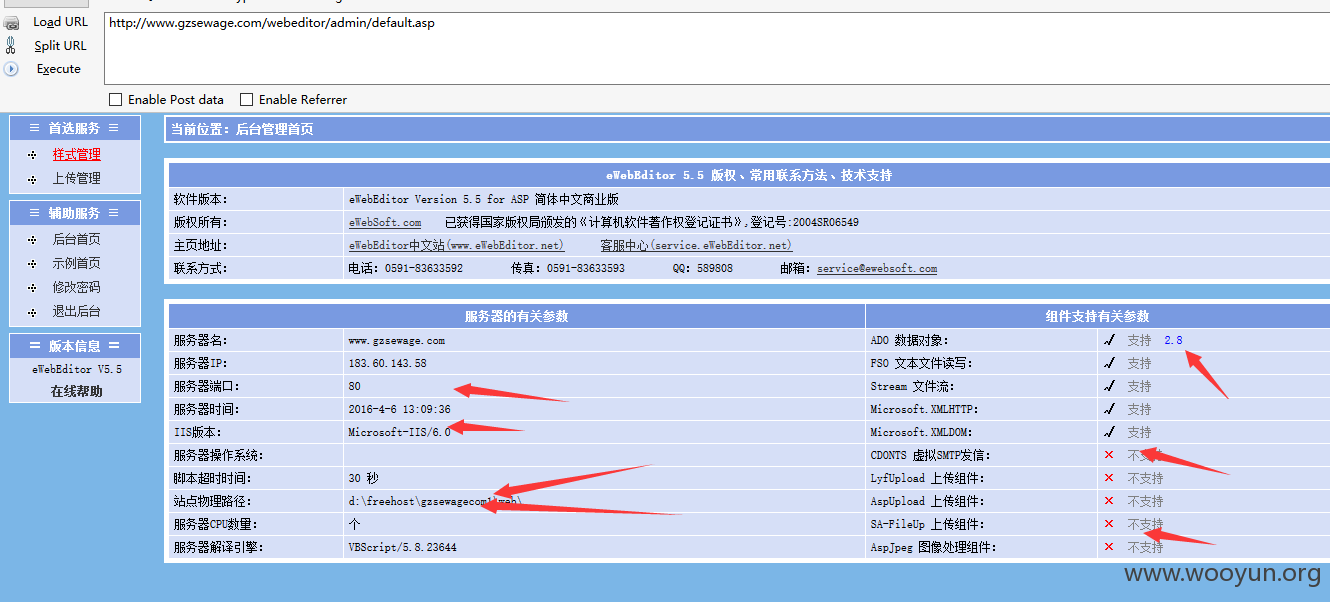Screen dimensions: 1330x602
Task: Click ADO version 2.8 value
Action: (1173, 340)
